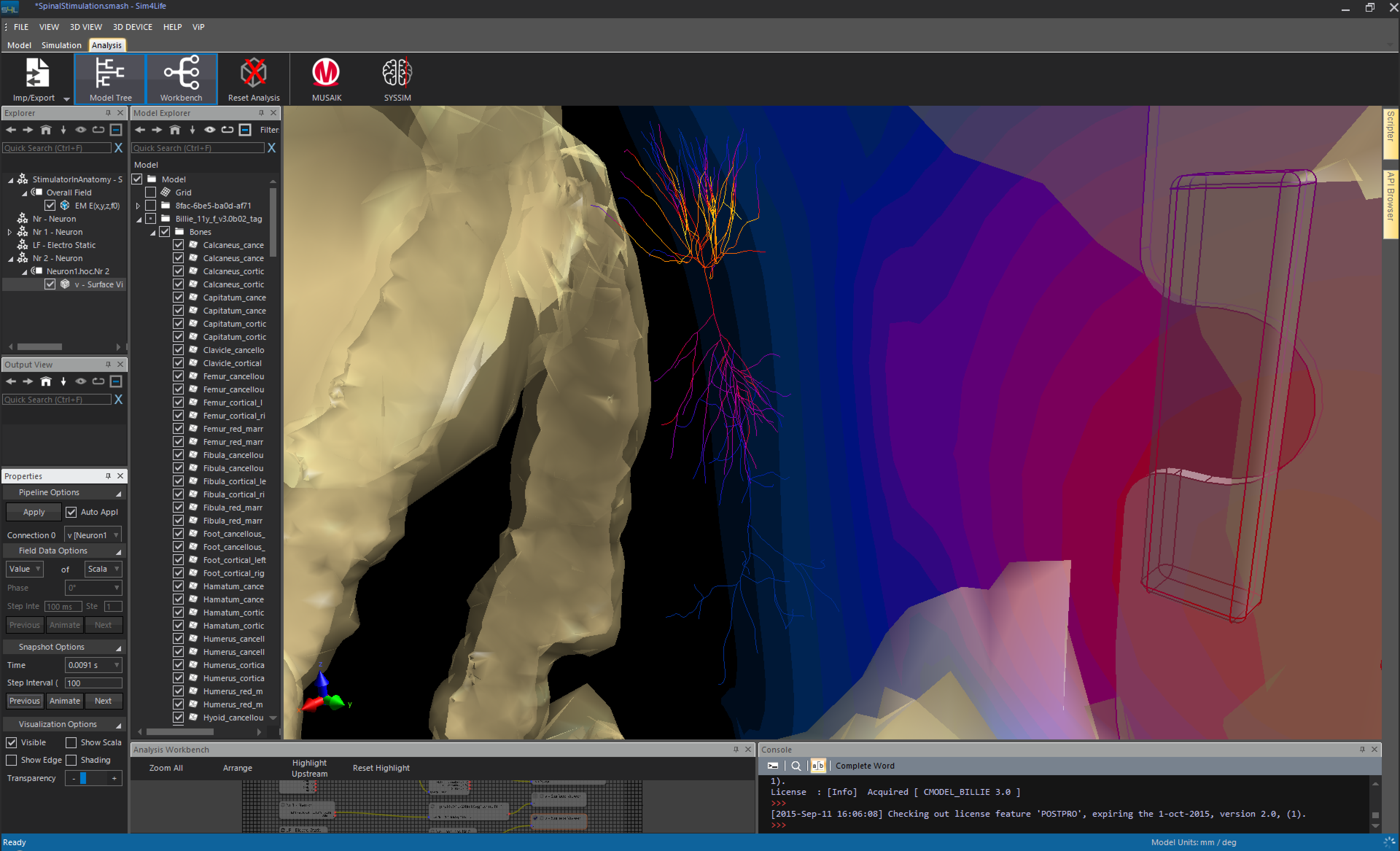Screen dimensions: 1400x851
Task: Enable the Grid checkbox in model tree
Action: (x=151, y=193)
